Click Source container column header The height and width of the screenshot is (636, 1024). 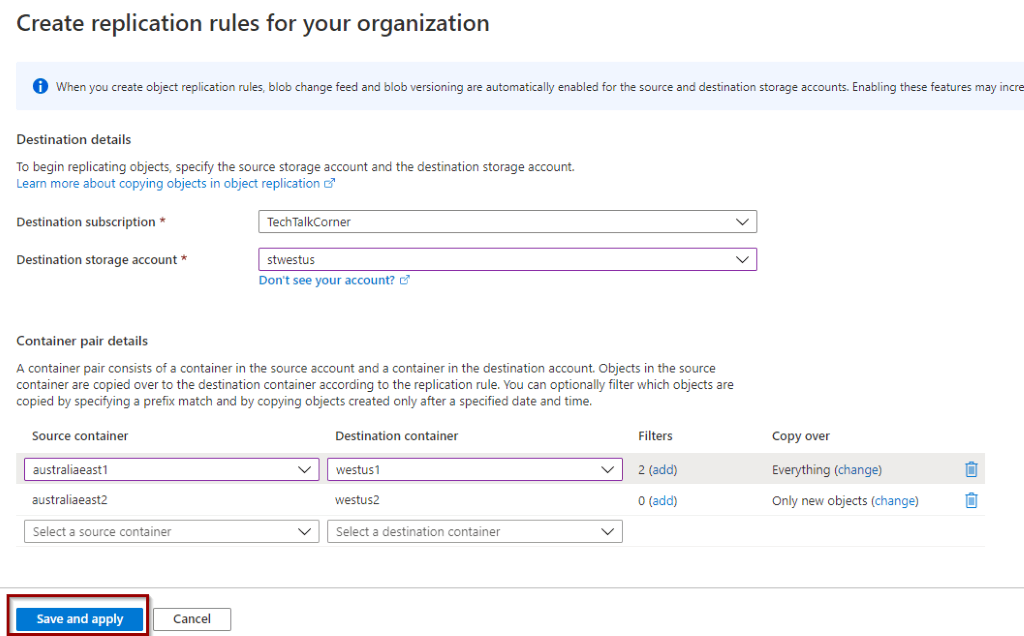click(x=80, y=436)
